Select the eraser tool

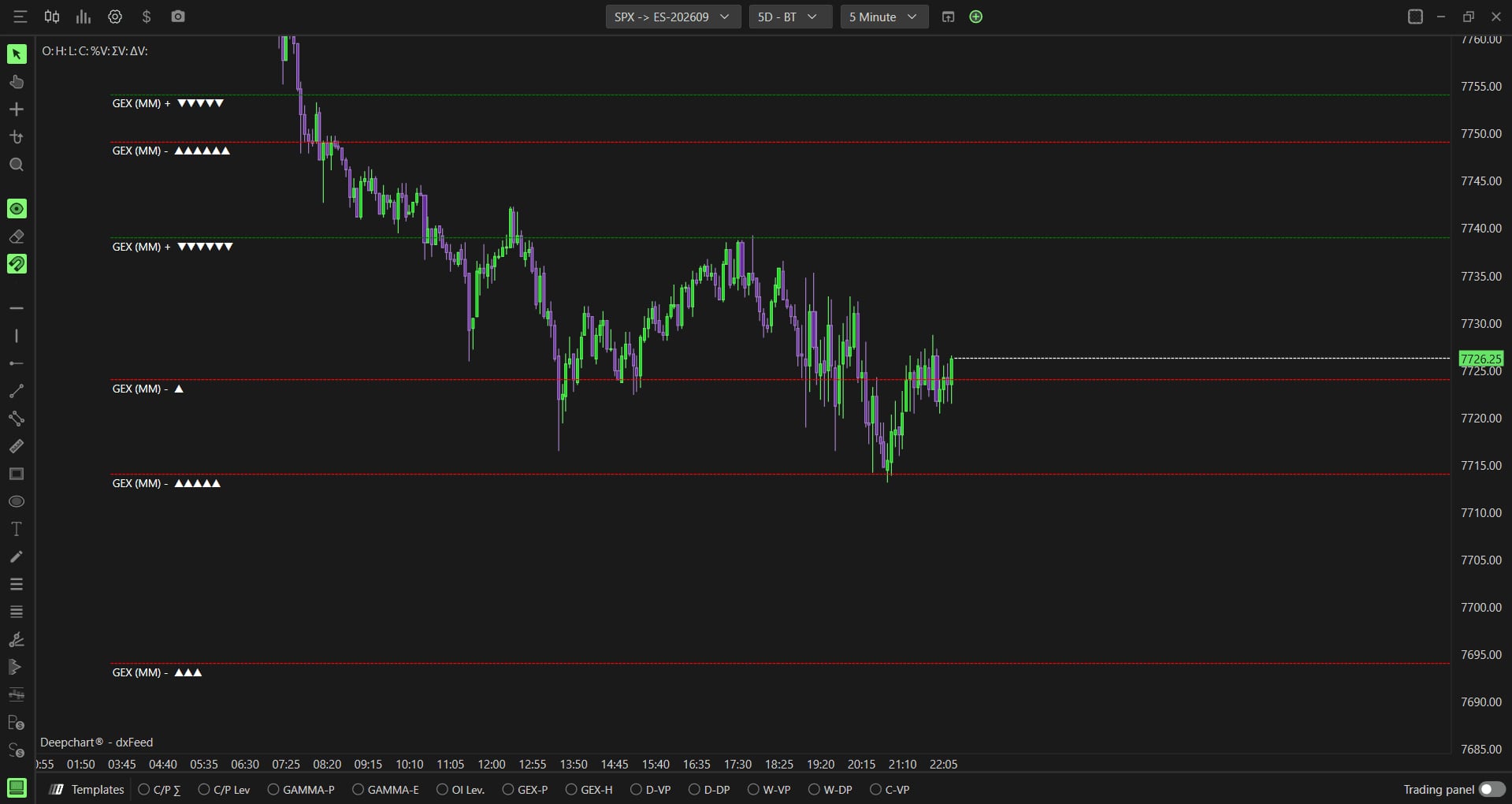17,236
